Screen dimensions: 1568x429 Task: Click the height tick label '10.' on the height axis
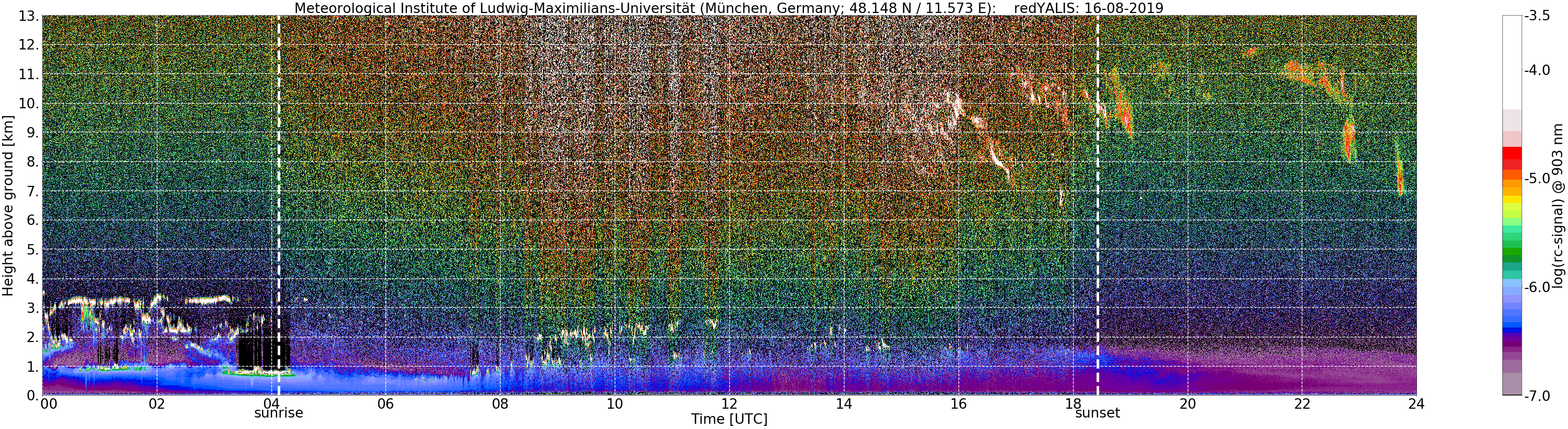(x=29, y=104)
